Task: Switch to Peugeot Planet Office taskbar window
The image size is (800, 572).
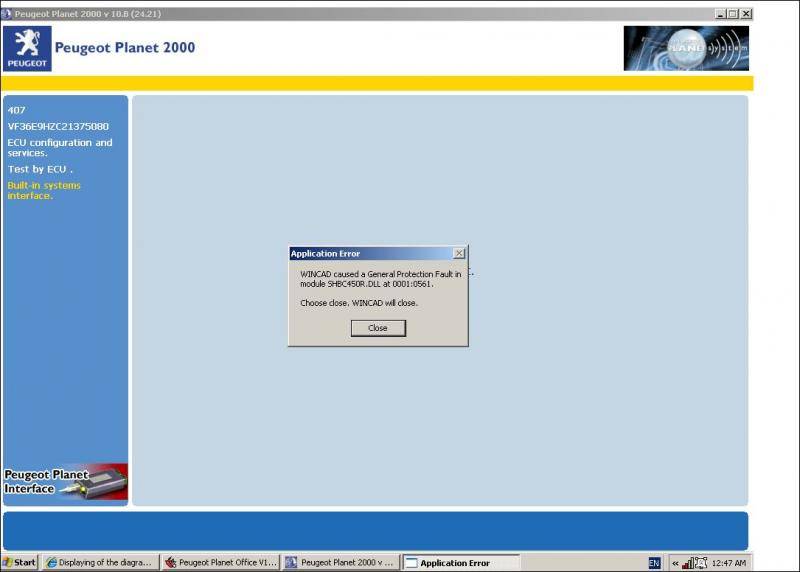Action: click(220, 563)
